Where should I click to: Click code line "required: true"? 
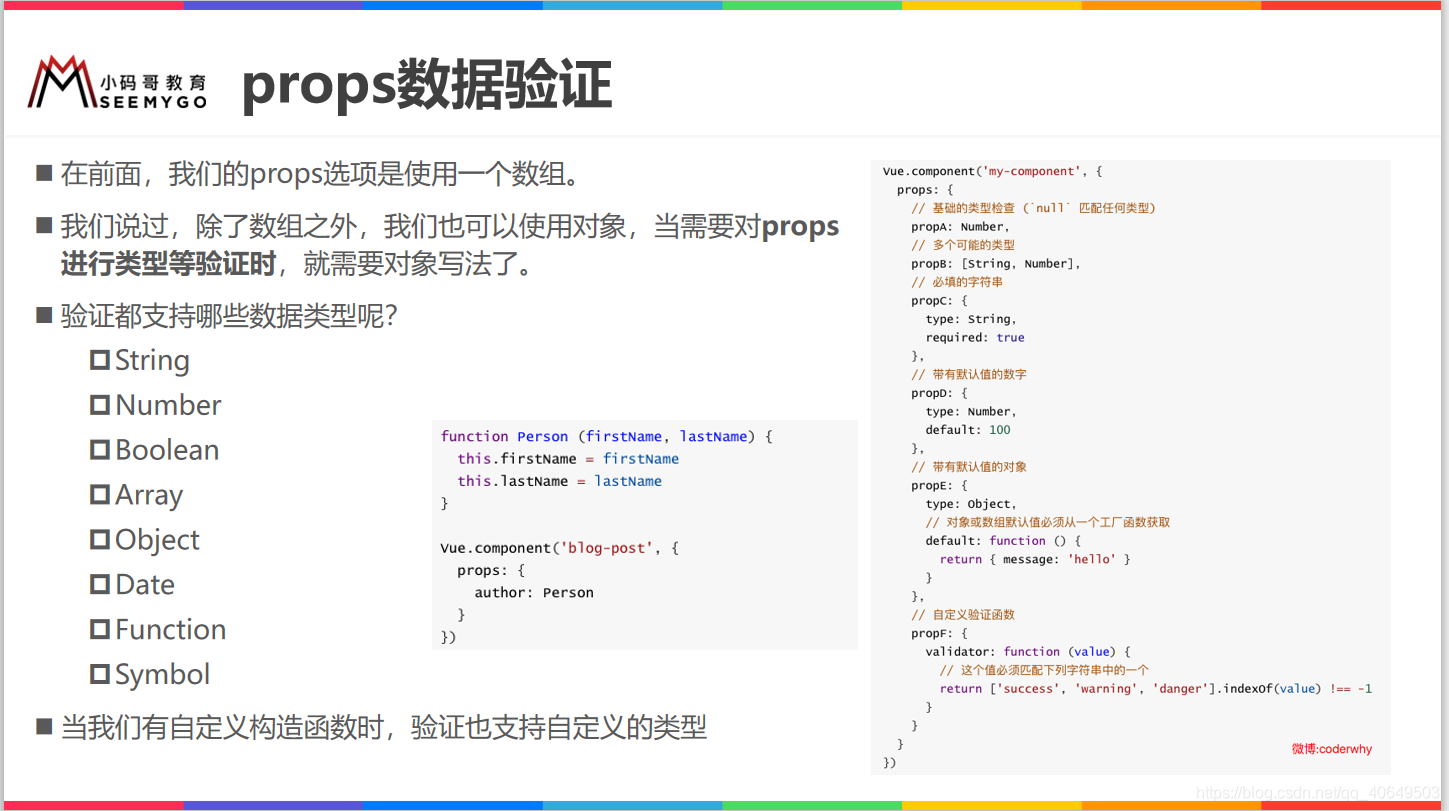(975, 338)
